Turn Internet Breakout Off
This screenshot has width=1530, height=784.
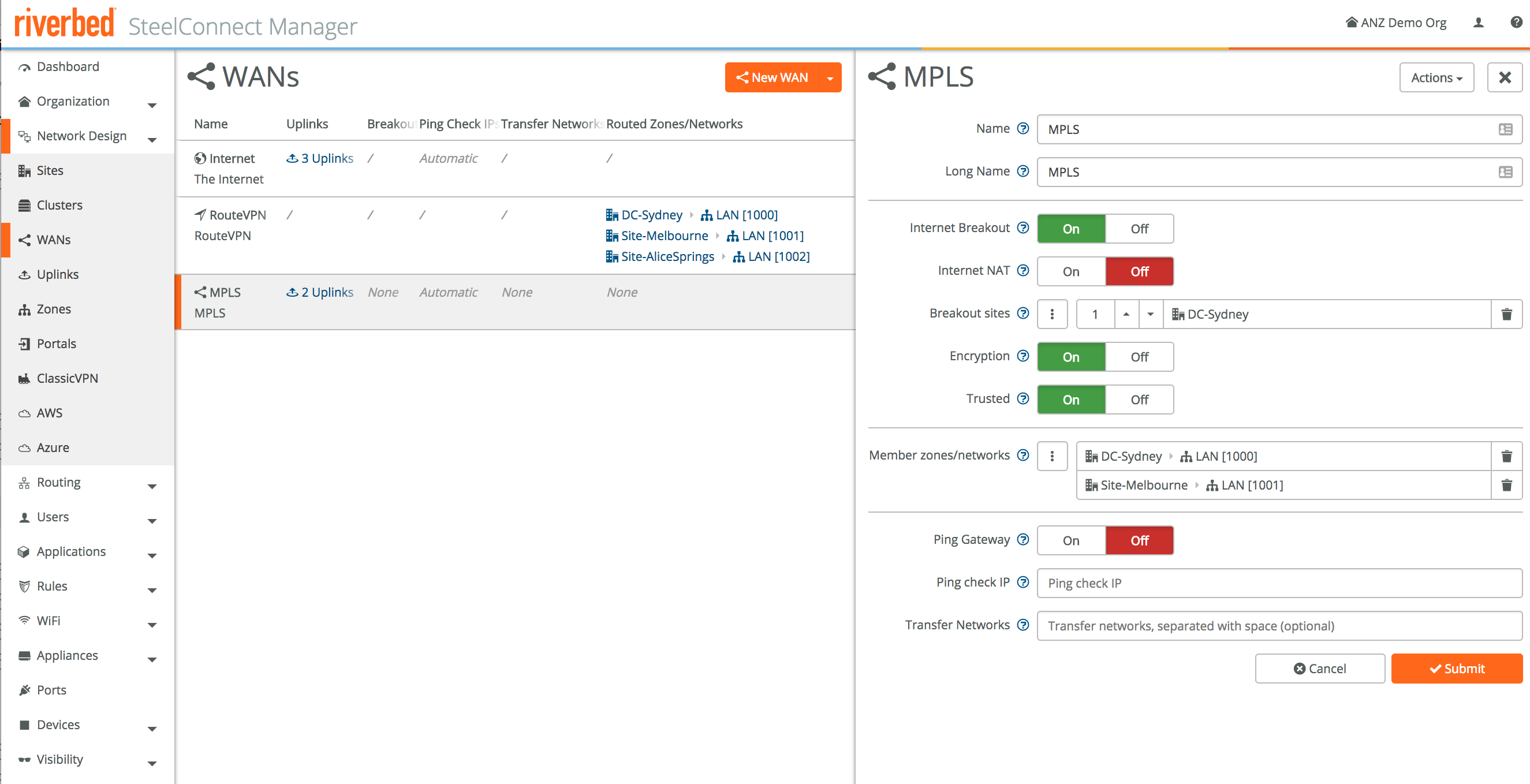(1139, 229)
